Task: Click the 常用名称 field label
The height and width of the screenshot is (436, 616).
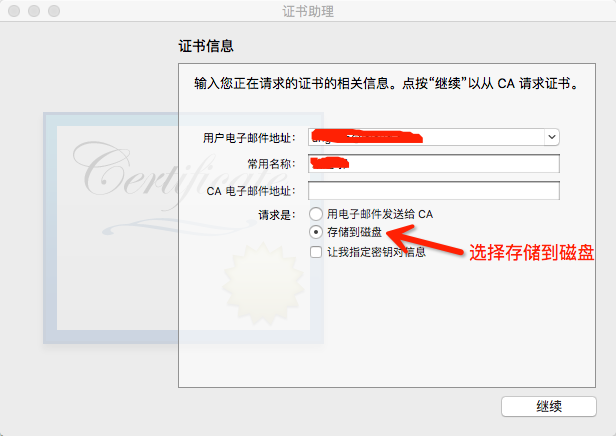Action: 271,164
